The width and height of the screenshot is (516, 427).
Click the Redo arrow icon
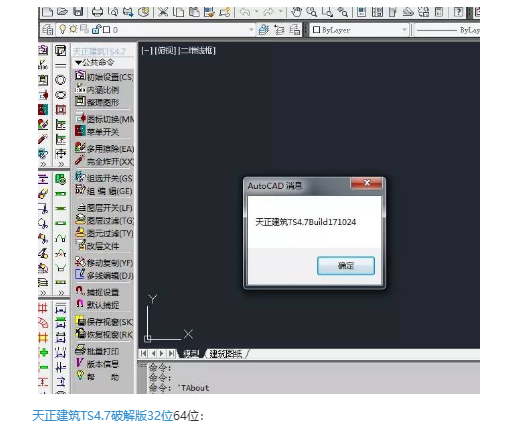[268, 12]
